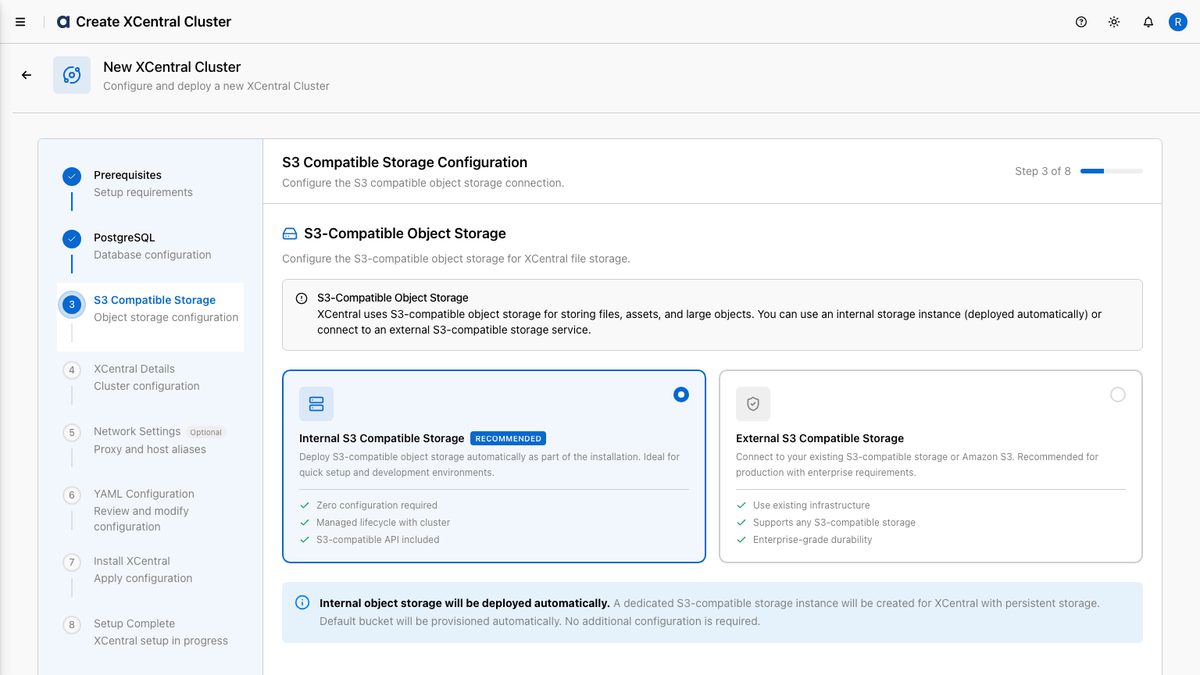Click the step 4 circle indicator
This screenshot has height=675, width=1200.
coord(72,370)
